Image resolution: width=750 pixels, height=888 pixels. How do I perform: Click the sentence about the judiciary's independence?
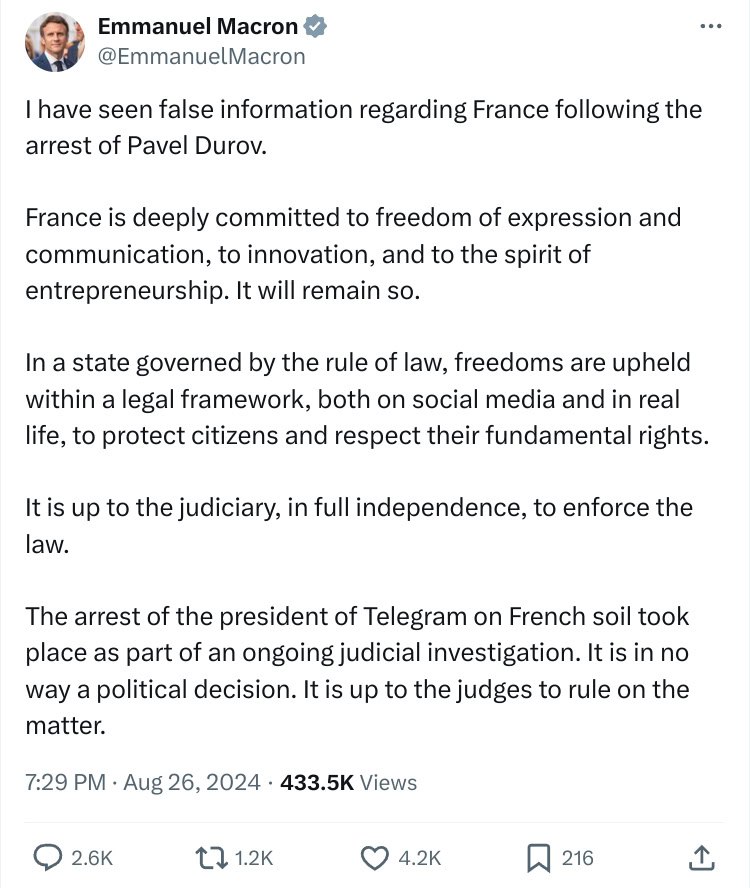(x=359, y=526)
